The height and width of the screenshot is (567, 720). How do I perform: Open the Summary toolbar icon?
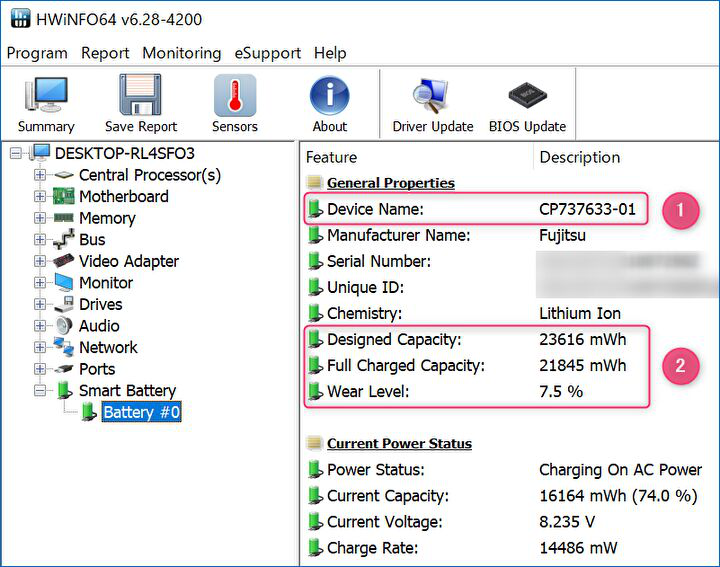point(46,95)
